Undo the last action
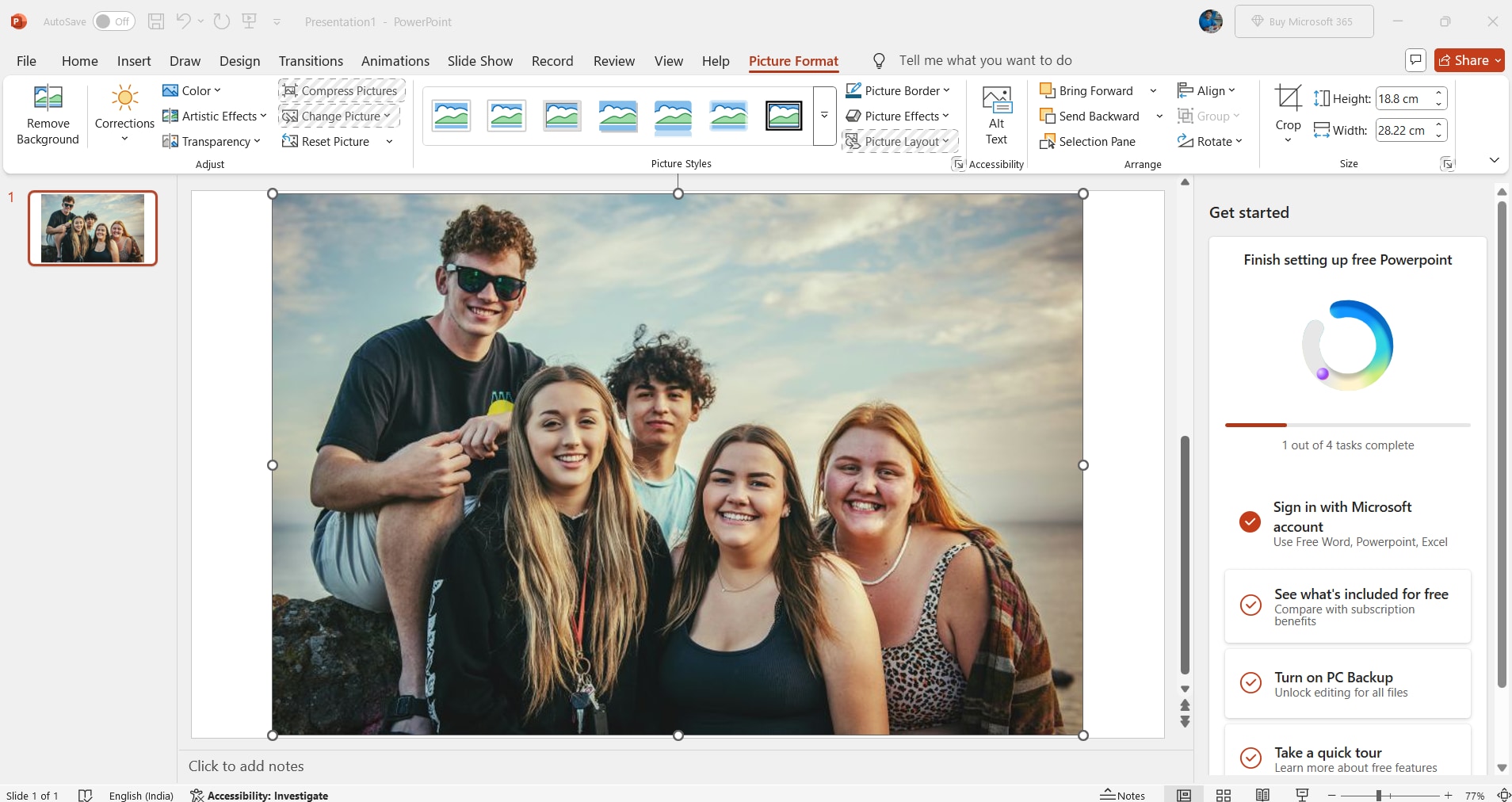Viewport: 1512px width, 802px height. 183,21
